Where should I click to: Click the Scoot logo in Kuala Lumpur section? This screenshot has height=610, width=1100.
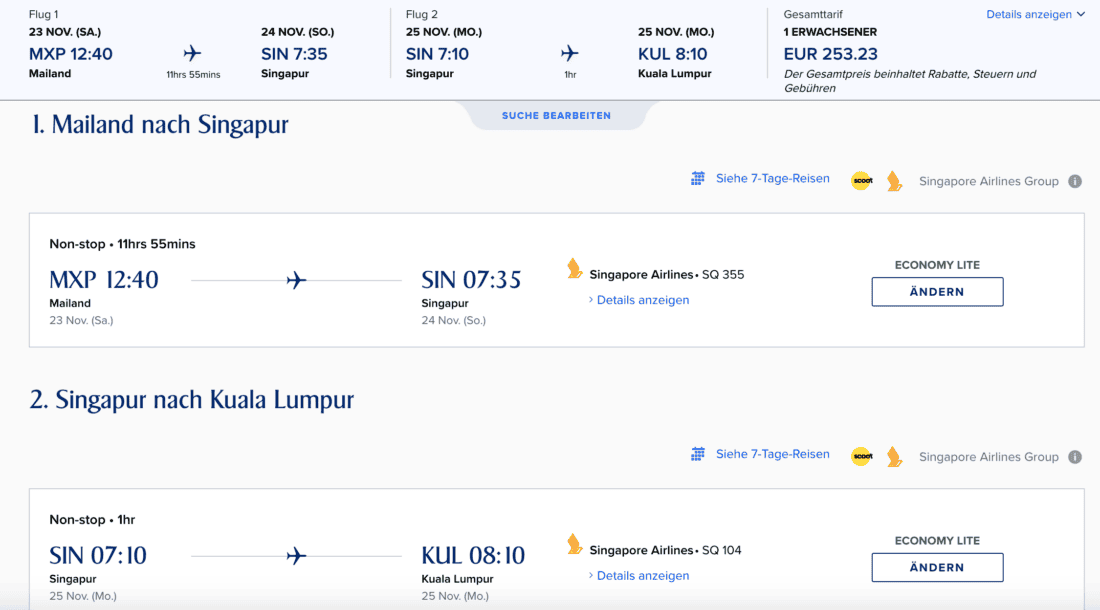(x=861, y=457)
